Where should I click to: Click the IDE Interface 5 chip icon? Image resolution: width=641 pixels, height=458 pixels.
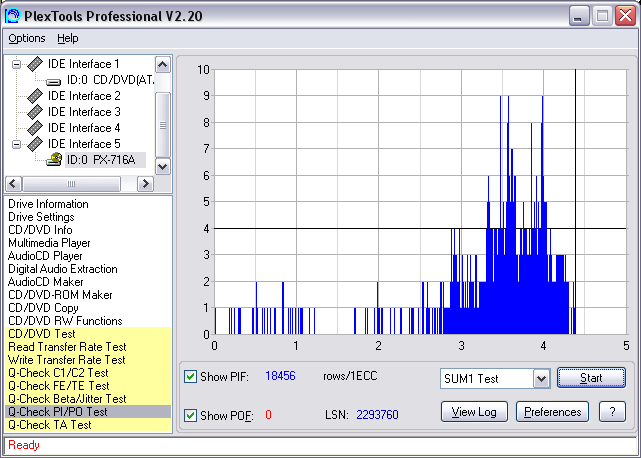point(35,144)
